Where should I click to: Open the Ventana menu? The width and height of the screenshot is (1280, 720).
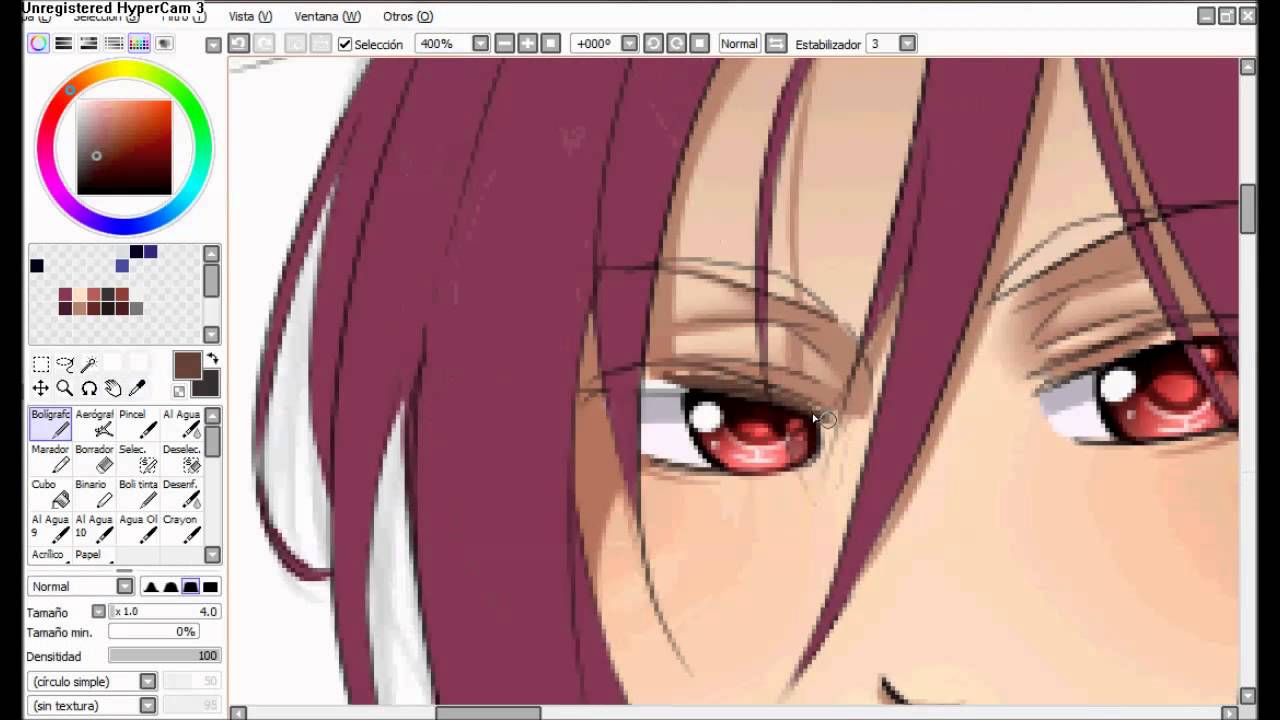tap(327, 16)
